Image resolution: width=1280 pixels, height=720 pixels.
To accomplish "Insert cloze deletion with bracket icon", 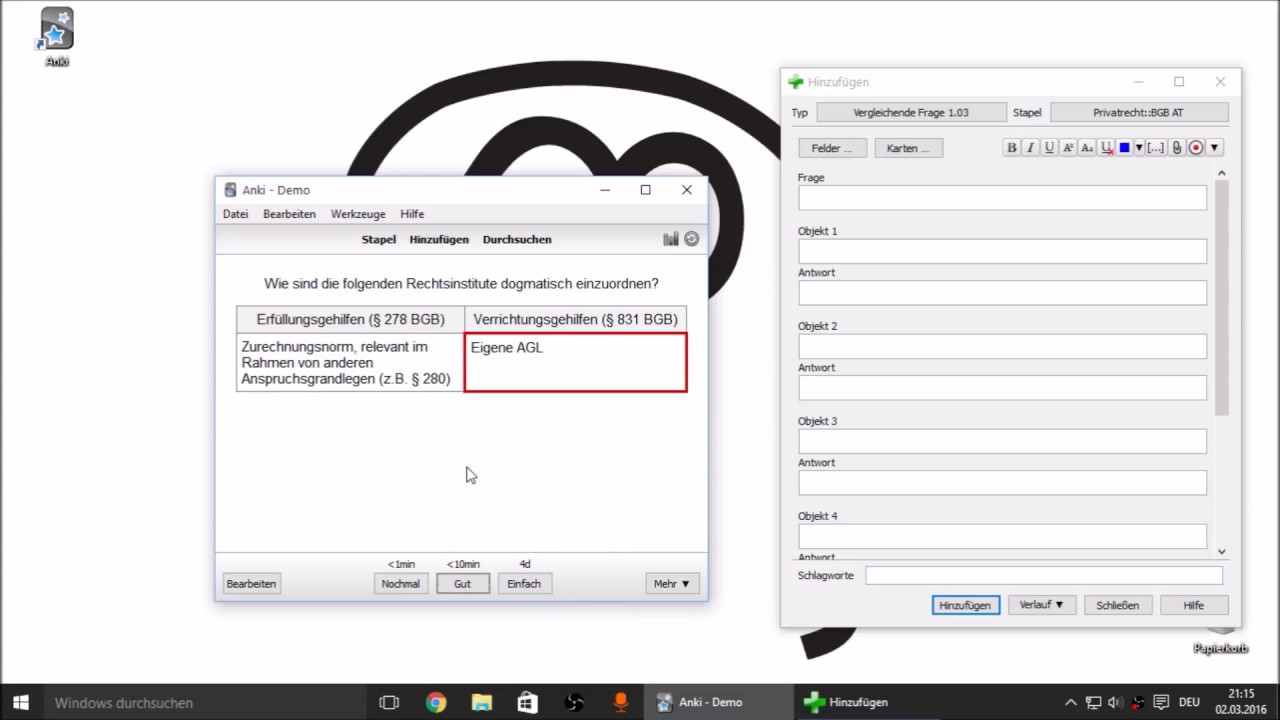I will coord(1156,148).
